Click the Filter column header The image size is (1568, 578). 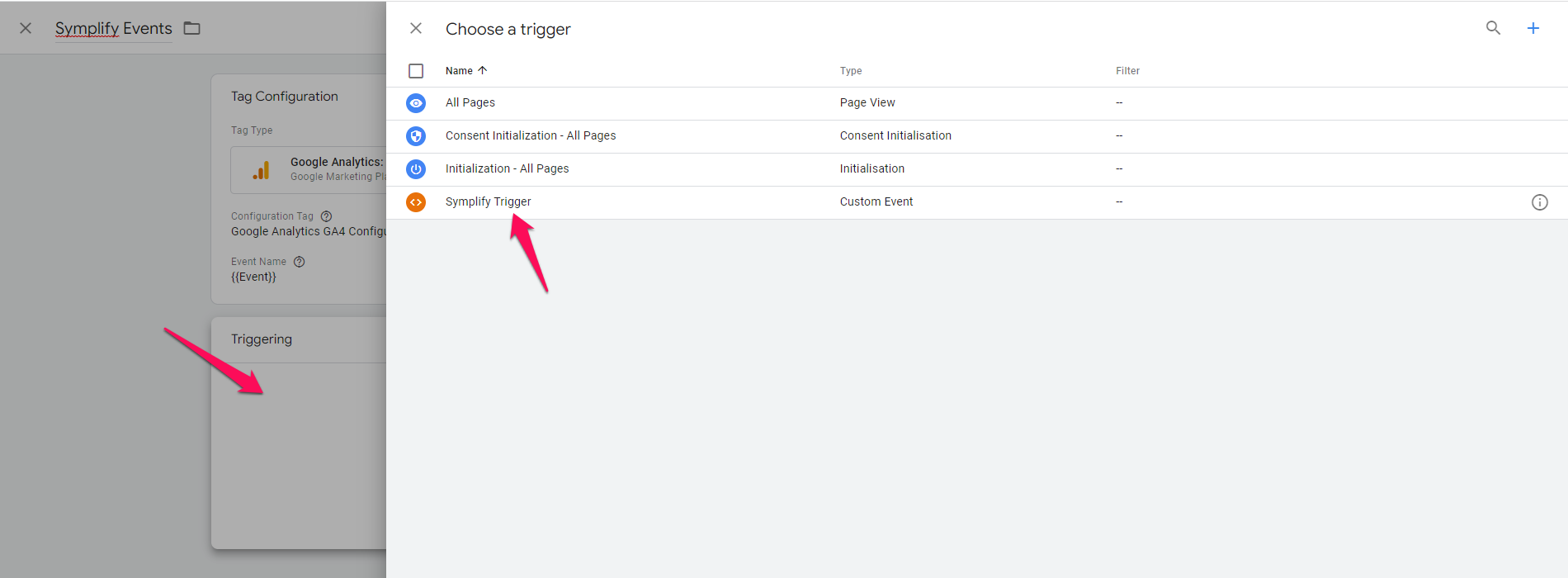pyautogui.click(x=1127, y=71)
